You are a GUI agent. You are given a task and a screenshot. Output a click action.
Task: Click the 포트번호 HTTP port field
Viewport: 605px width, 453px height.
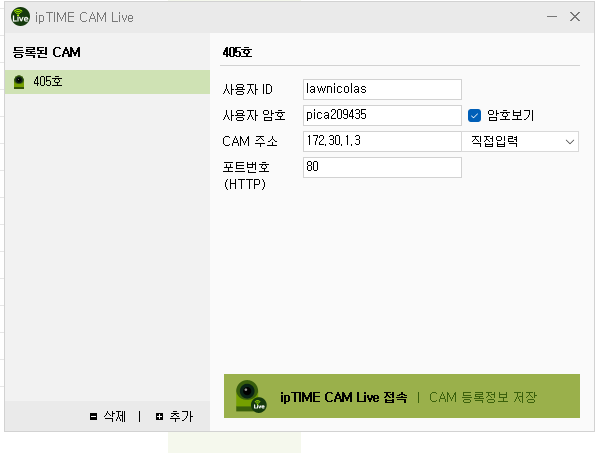tap(382, 167)
